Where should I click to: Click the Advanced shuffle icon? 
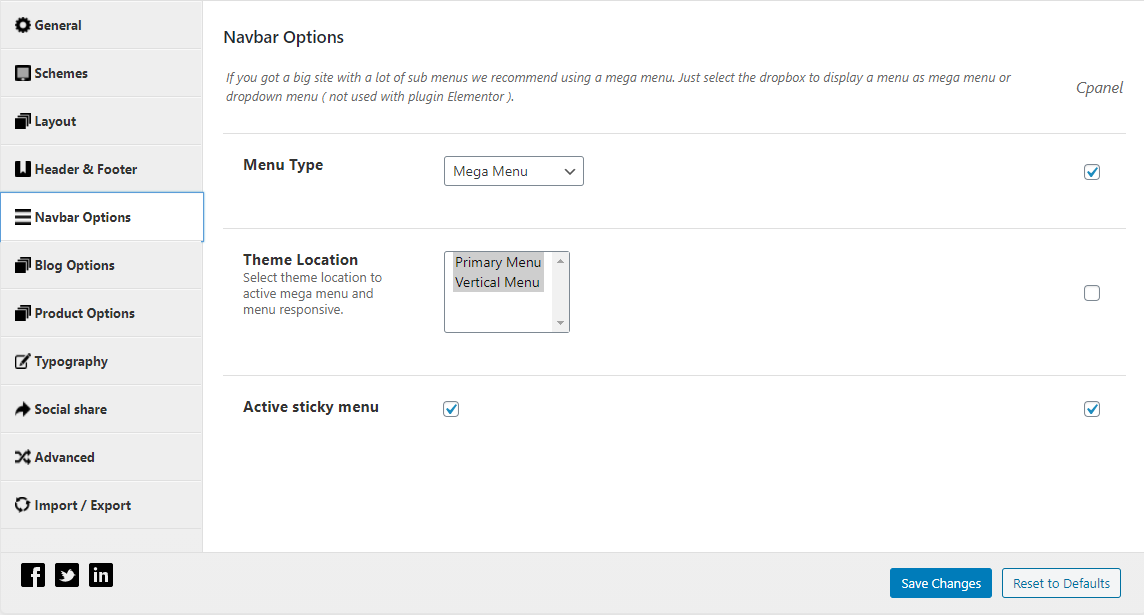pyautogui.click(x=23, y=457)
